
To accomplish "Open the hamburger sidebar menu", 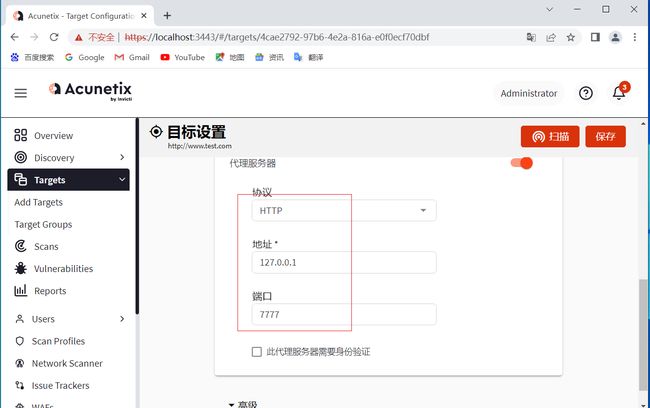I will coord(20,93).
